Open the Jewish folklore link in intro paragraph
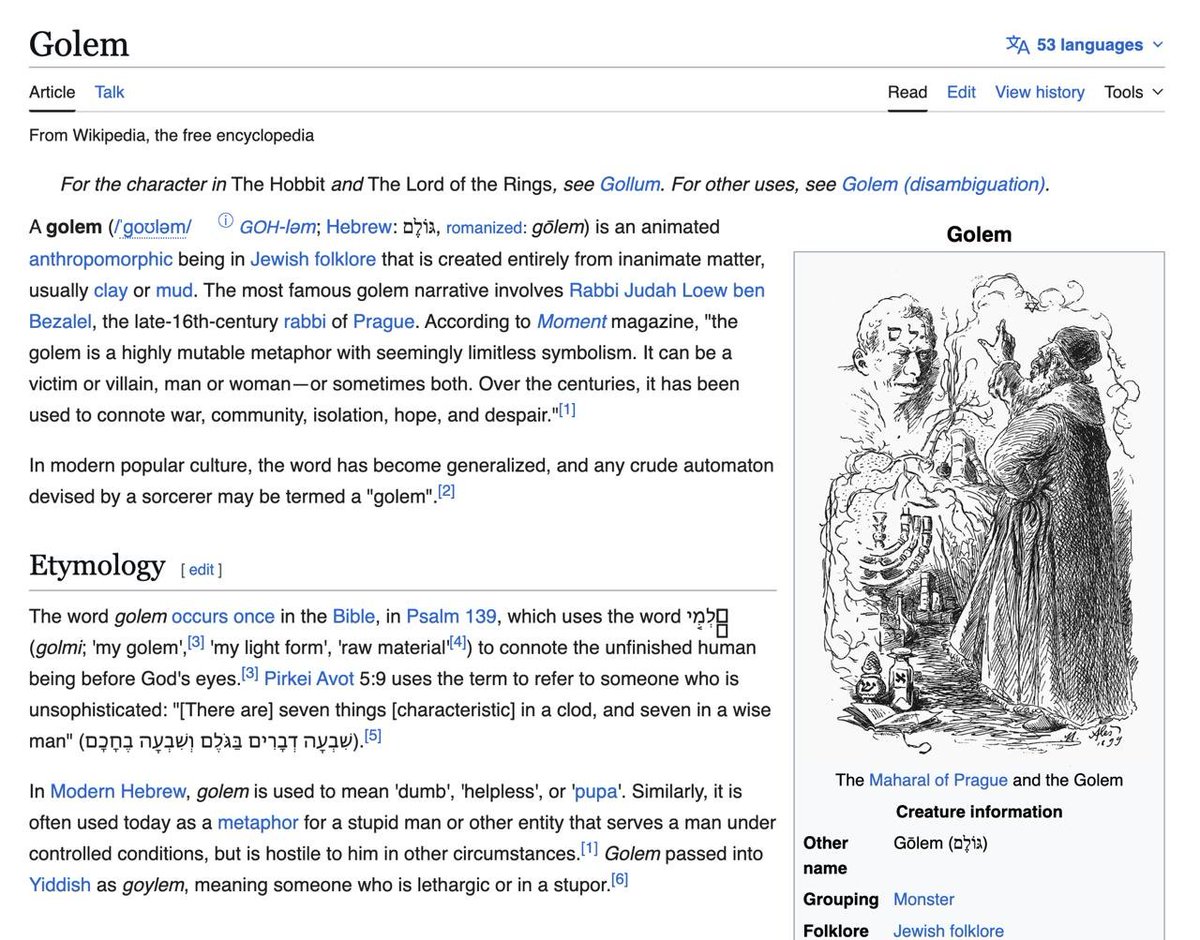The width and height of the screenshot is (1200, 940). 313,259
